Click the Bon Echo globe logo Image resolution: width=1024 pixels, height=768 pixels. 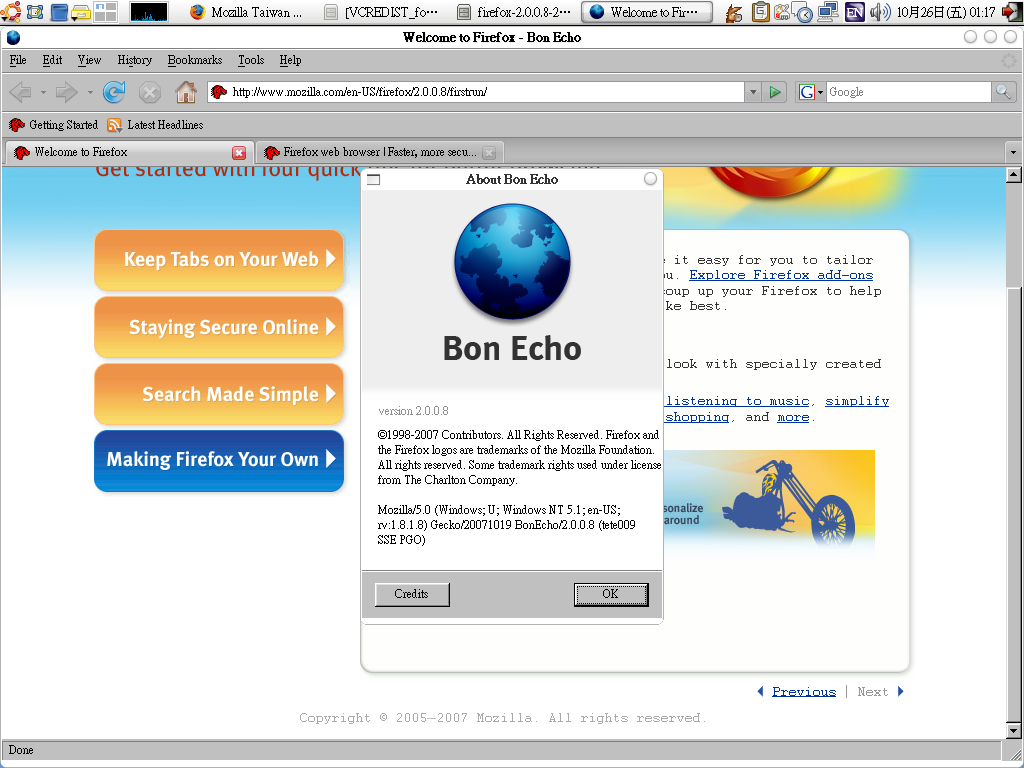click(x=512, y=261)
